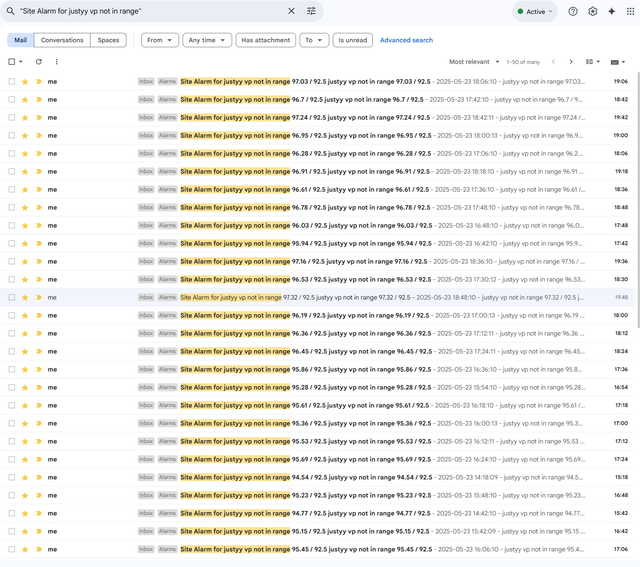Viewport: 640px width, 567px height.
Task: Open the select-all dropdown arrow
Action: coord(21,62)
